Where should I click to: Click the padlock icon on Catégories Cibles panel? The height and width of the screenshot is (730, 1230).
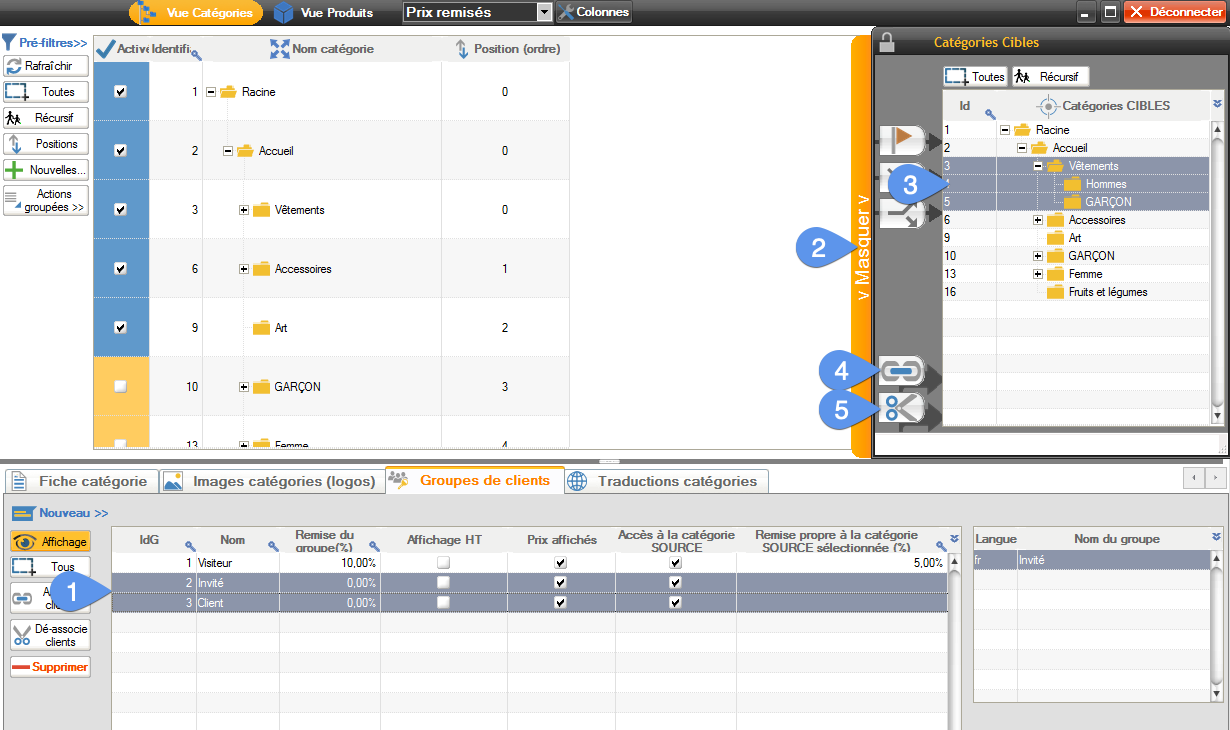(x=886, y=42)
